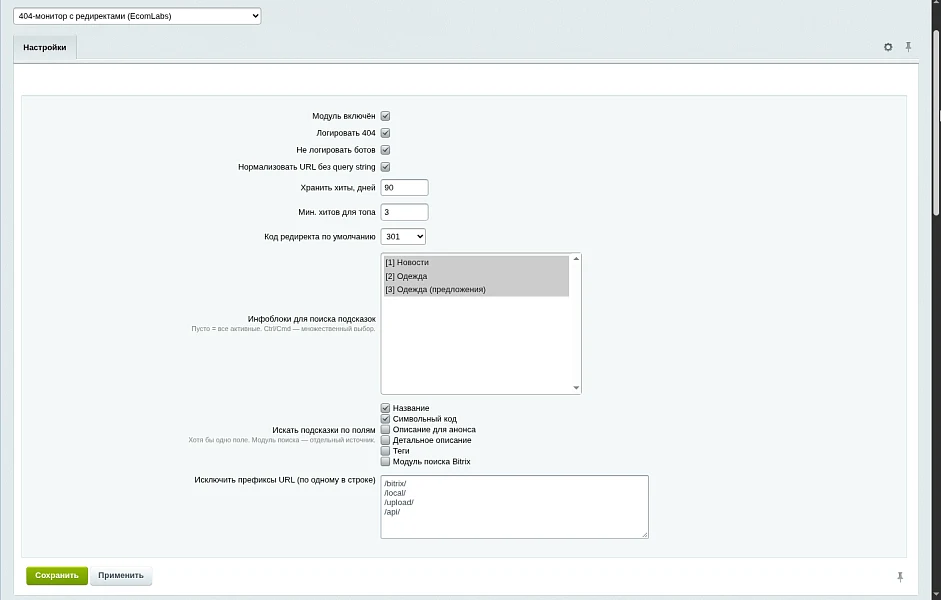Switch to the Настройки tab
Screen dimensions: 941x600
tap(44, 47)
